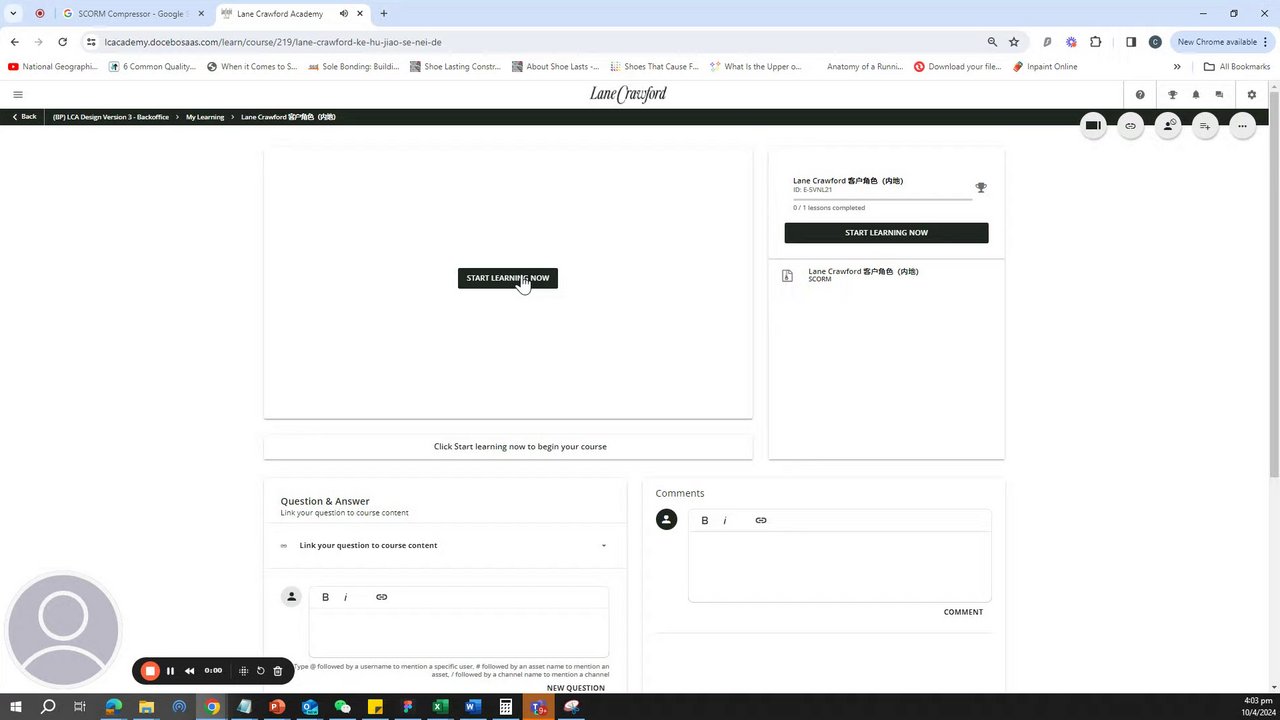Open the SCORM lesson row in course outline
This screenshot has height=720, width=1280.
click(x=886, y=275)
